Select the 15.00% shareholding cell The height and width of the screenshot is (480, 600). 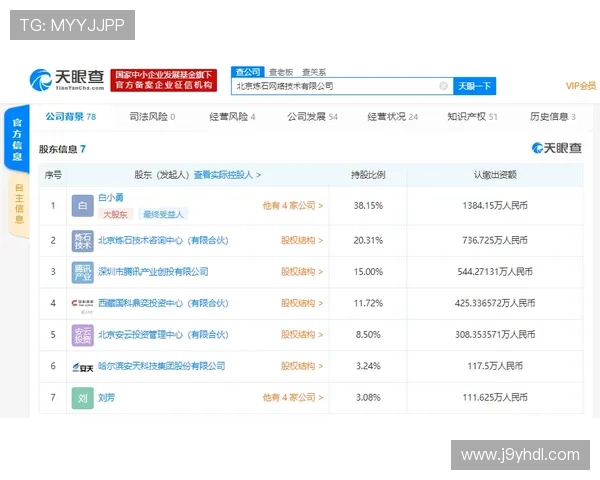pyautogui.click(x=368, y=272)
